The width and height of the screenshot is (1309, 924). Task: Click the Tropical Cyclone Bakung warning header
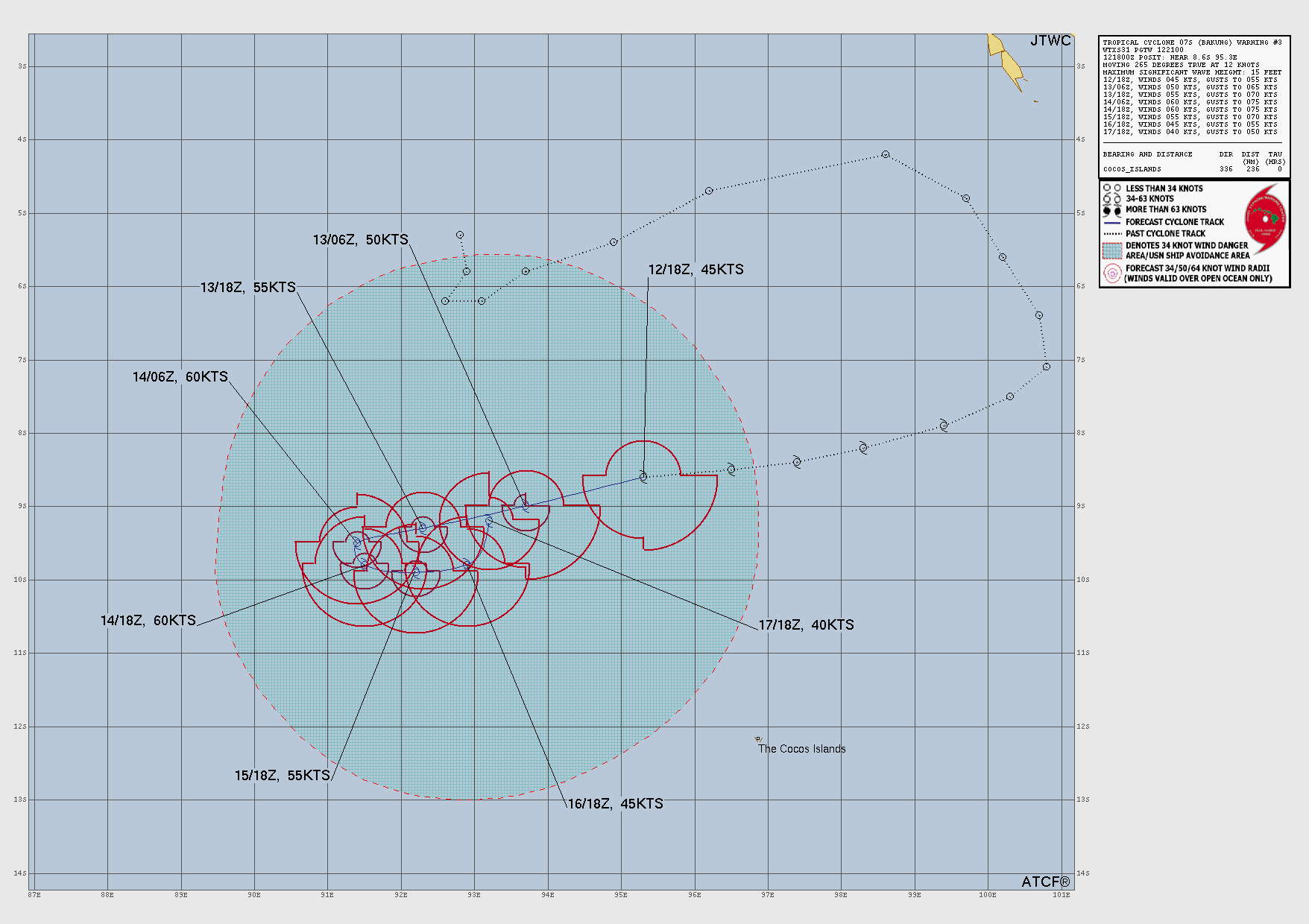(x=1191, y=42)
